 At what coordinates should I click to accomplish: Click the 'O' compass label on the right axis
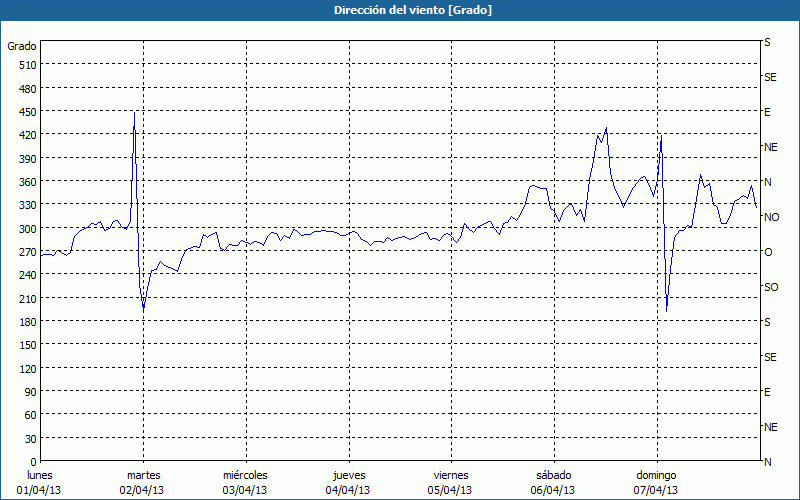[x=768, y=252]
